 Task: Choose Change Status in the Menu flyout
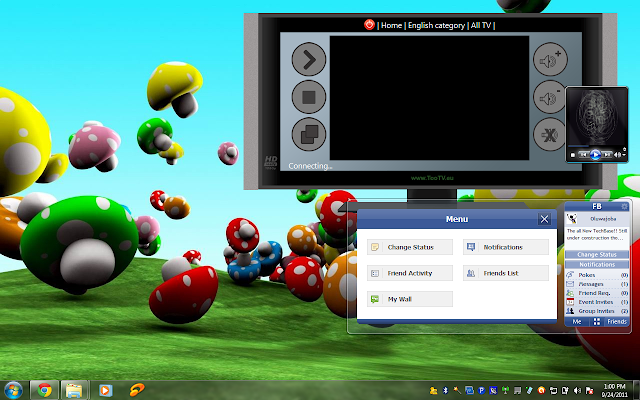(x=410, y=247)
